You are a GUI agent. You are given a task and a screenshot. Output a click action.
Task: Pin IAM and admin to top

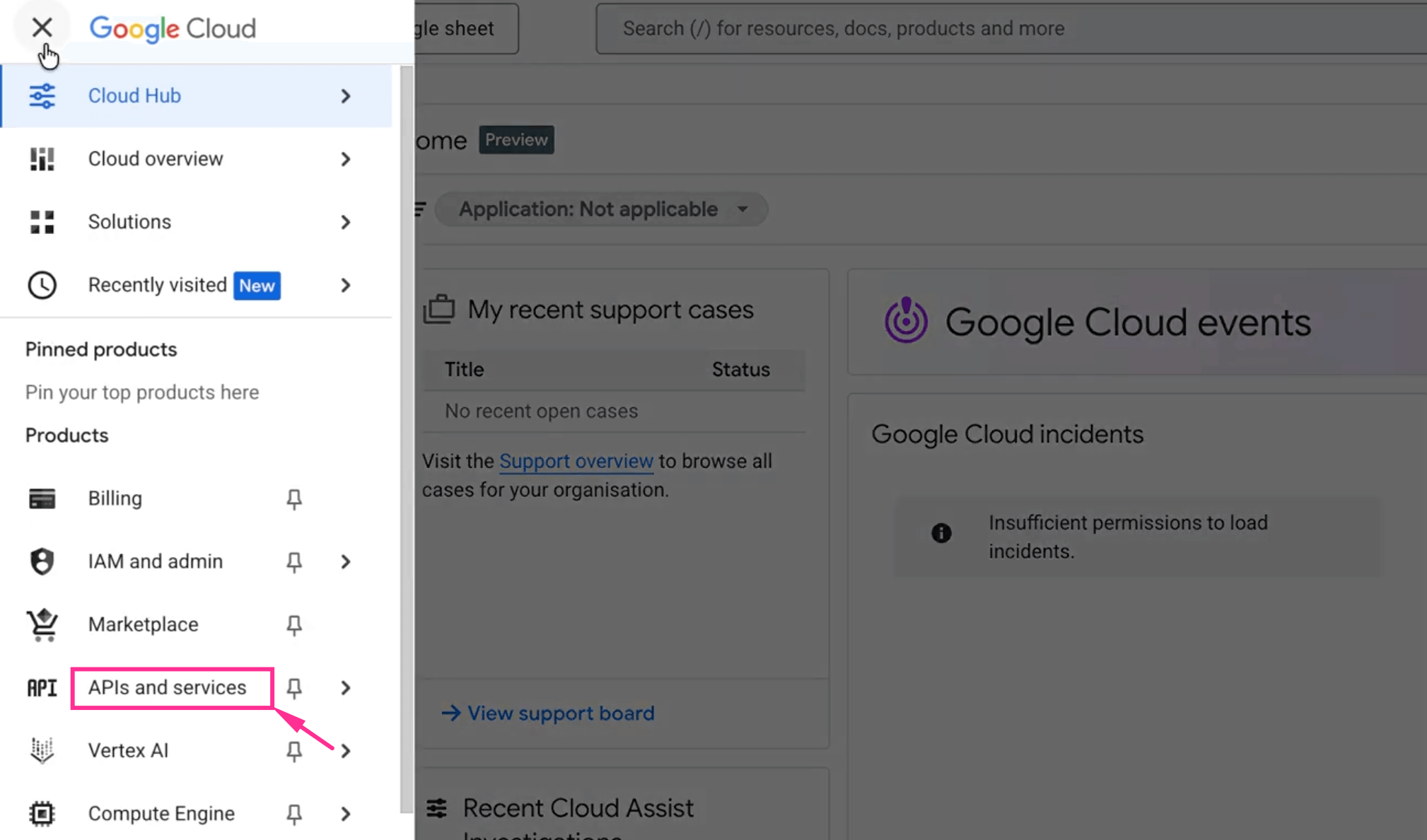pos(294,562)
